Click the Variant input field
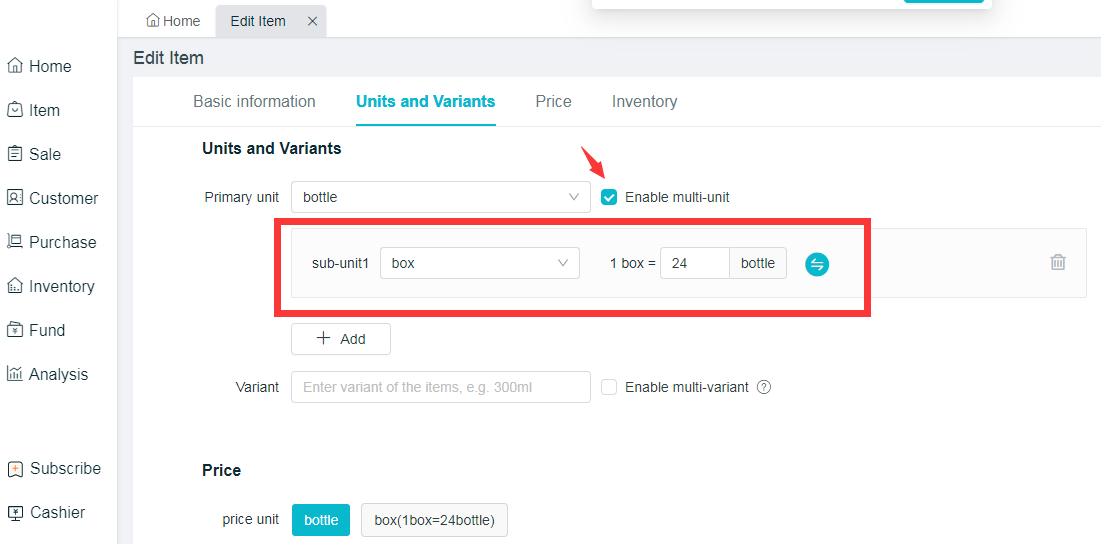Image resolution: width=1101 pixels, height=544 pixels. [440, 387]
